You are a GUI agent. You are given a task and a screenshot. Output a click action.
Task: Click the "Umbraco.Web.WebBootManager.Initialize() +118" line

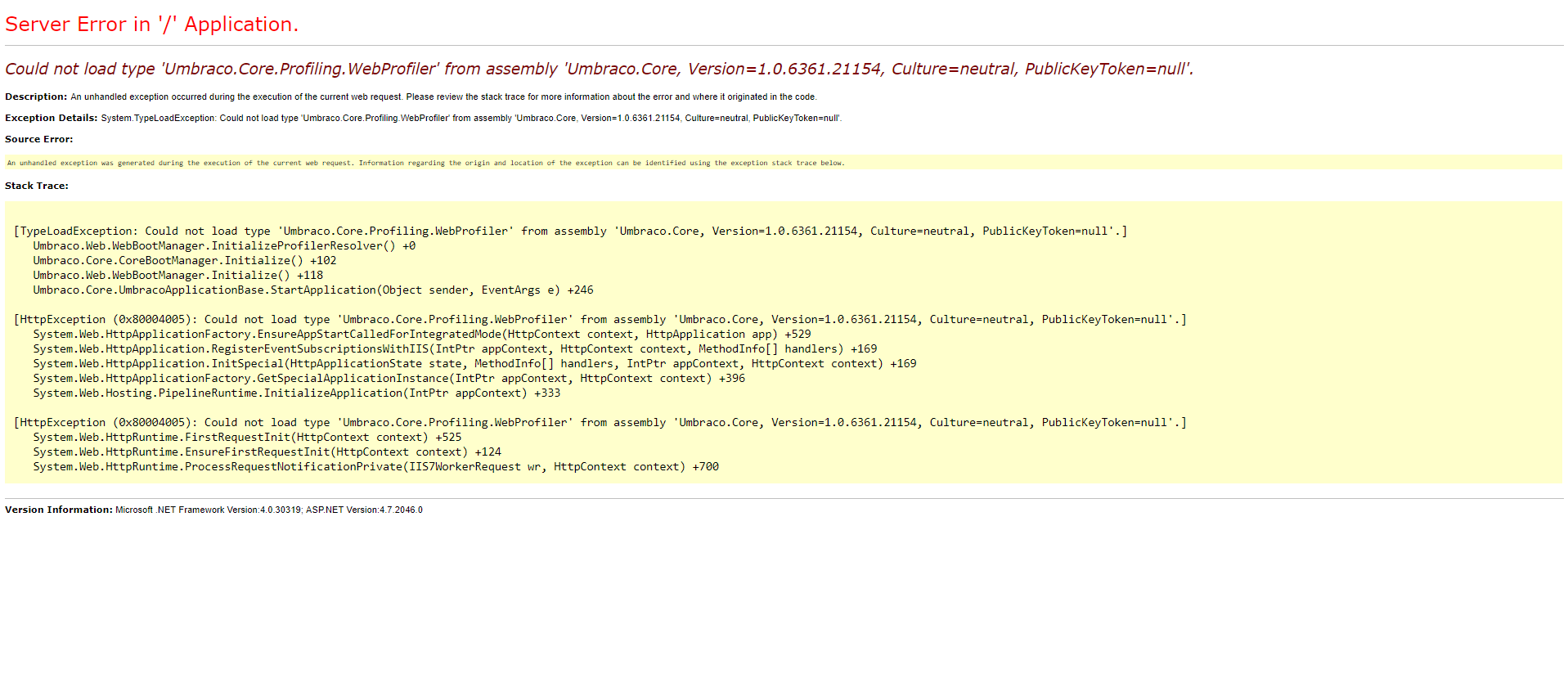(178, 276)
